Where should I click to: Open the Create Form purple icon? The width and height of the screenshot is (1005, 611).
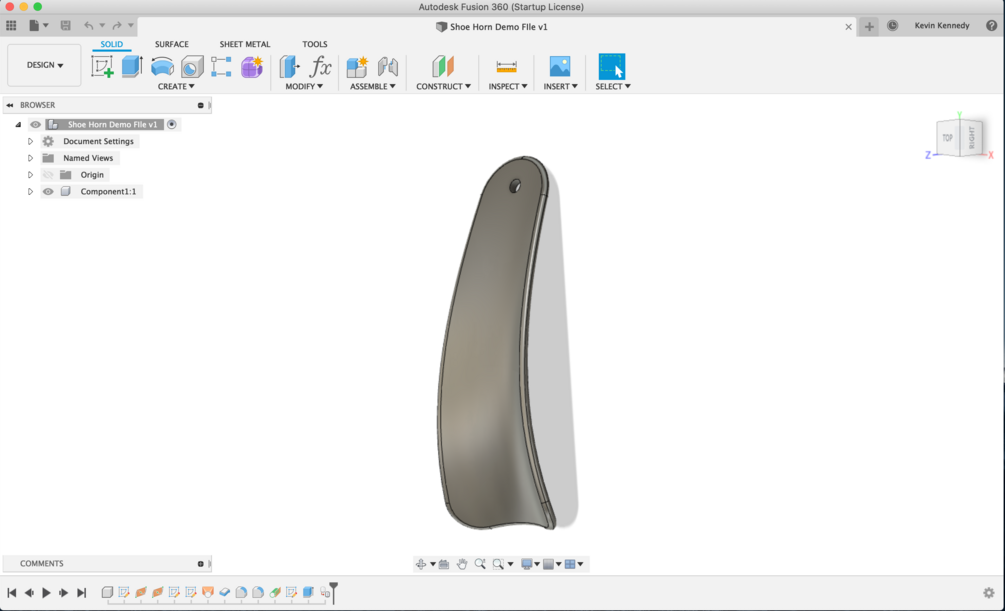252,67
